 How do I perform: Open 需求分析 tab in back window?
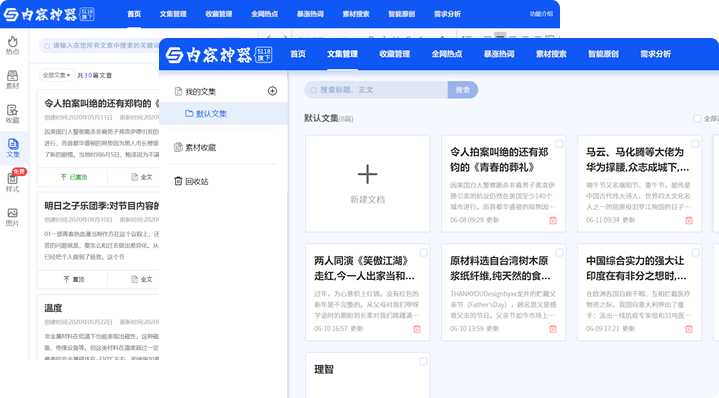coord(448,14)
